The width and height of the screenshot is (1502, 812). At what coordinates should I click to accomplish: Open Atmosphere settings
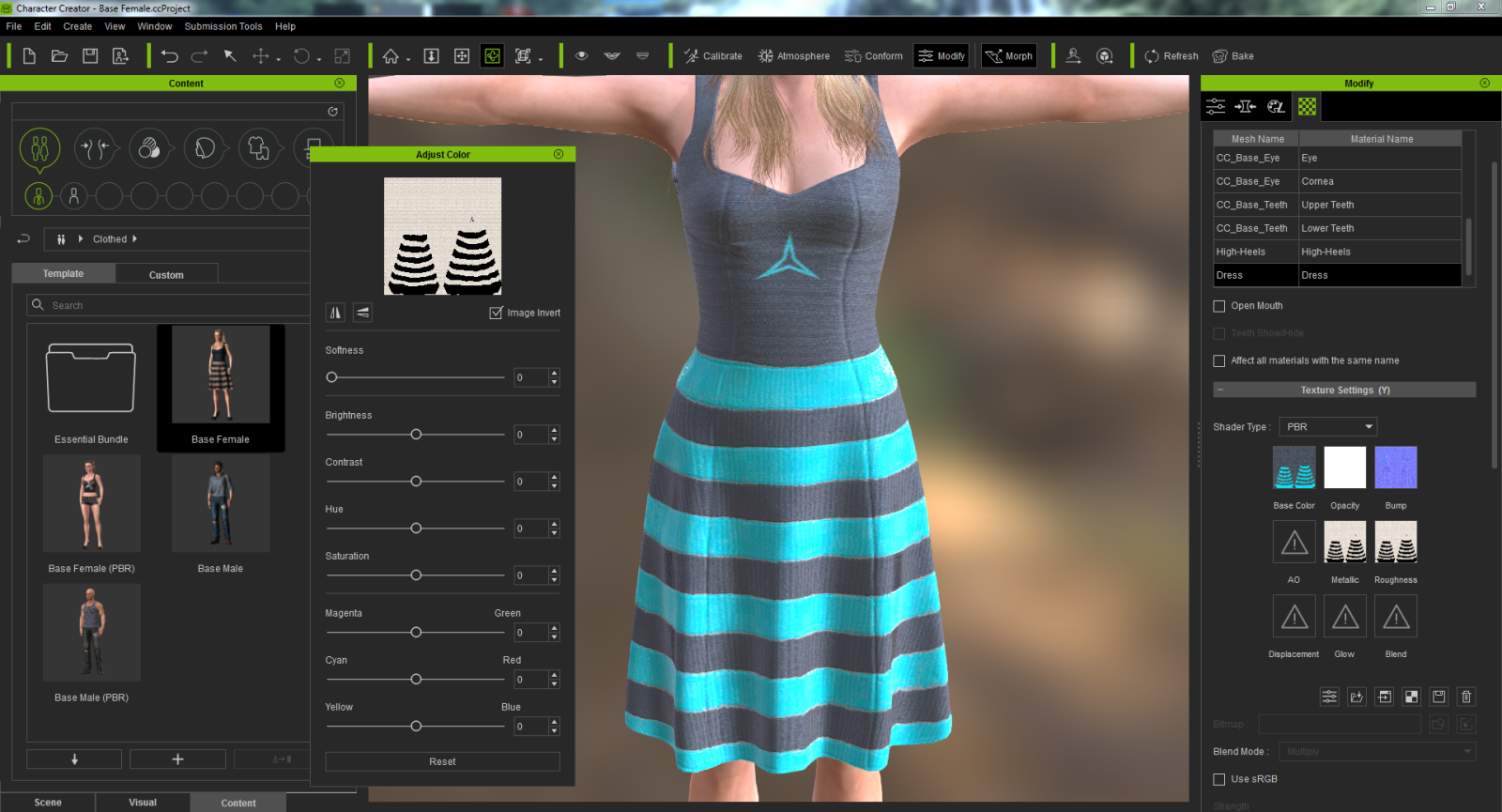coord(794,56)
